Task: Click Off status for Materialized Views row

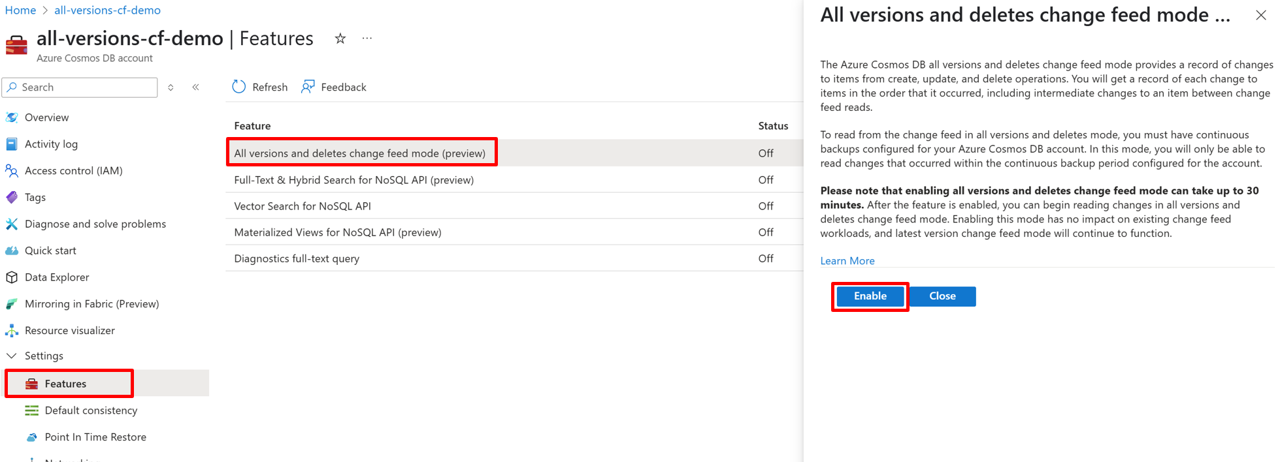Action: pos(766,232)
